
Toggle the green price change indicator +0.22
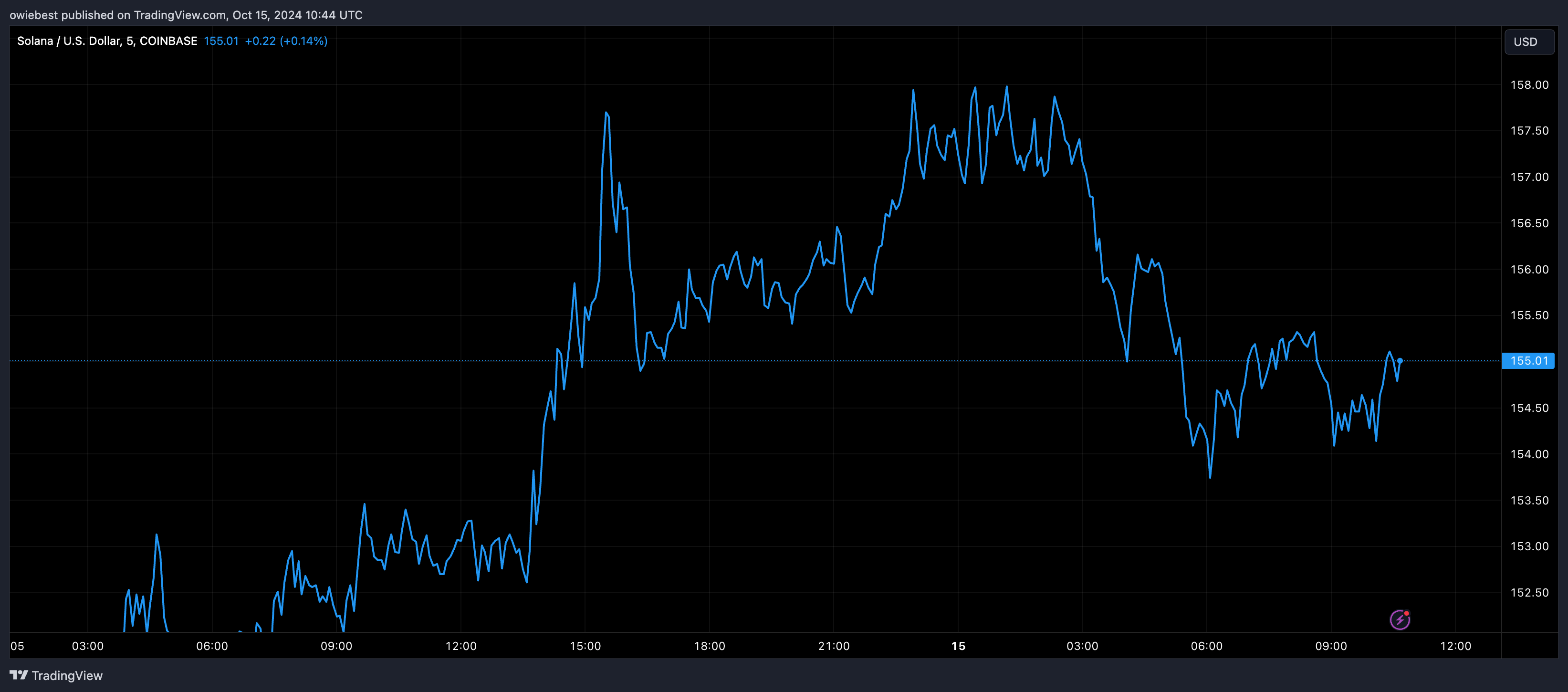pos(261,41)
